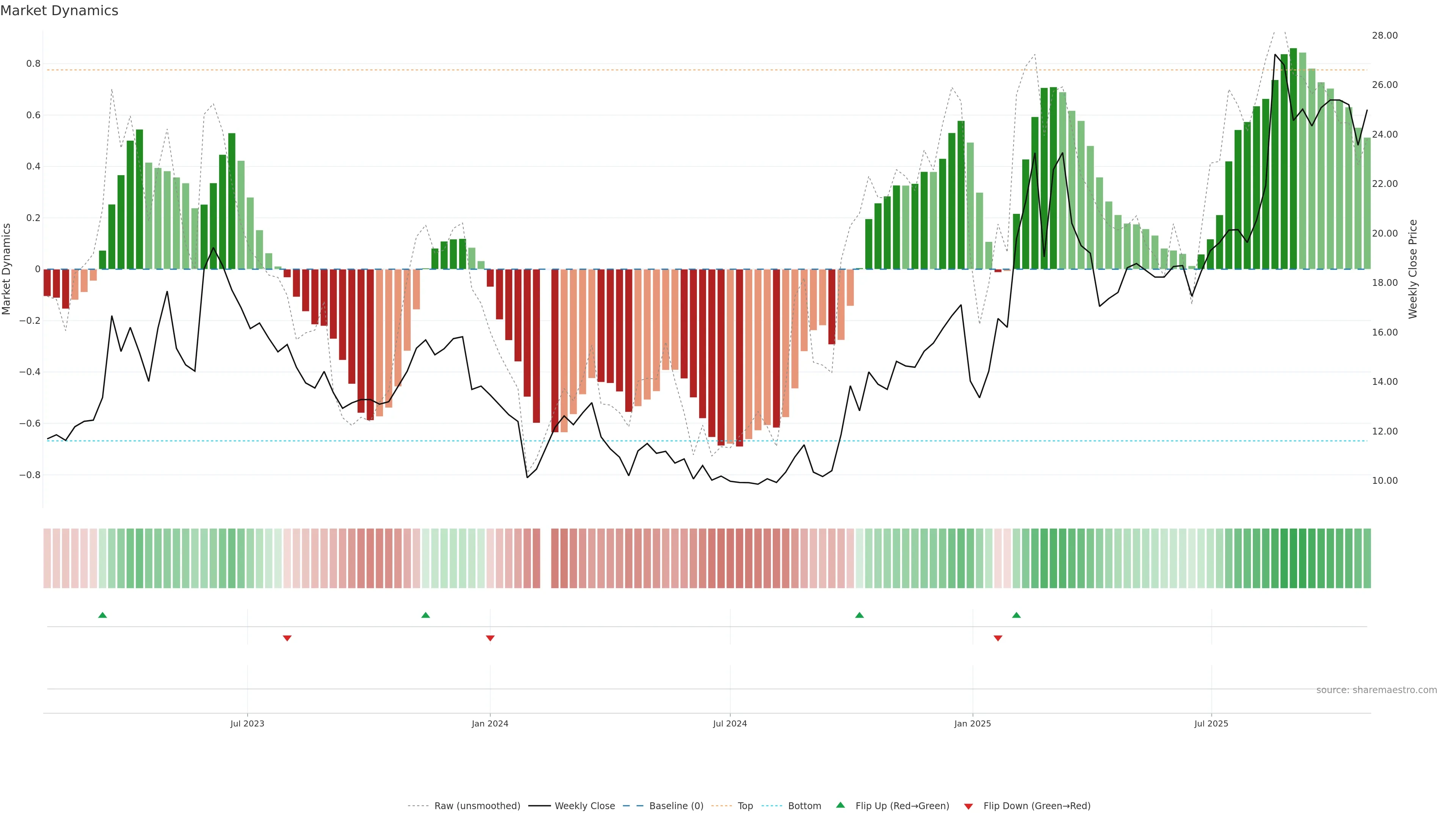Hide the Top line via the legend
Screen dimensions: 1456x819
point(745,806)
